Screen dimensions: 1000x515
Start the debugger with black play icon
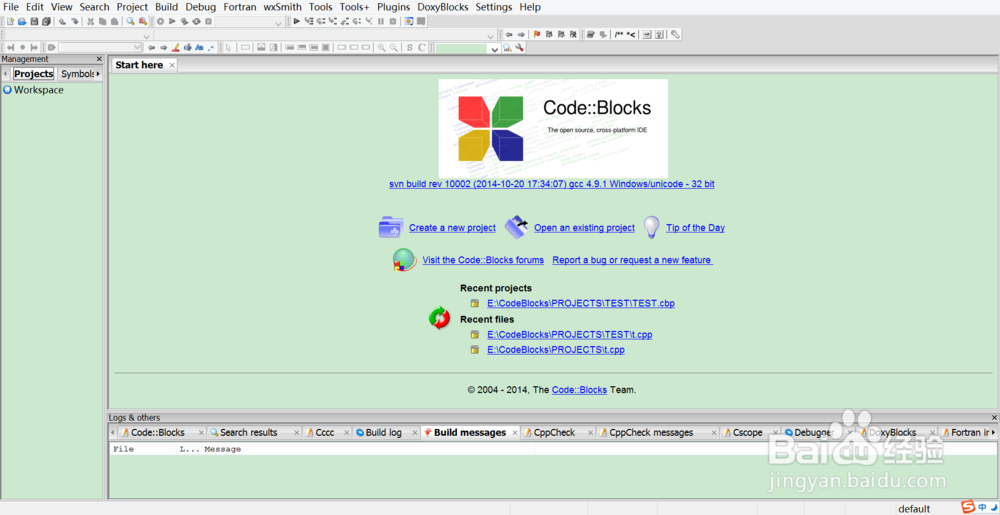click(x=297, y=21)
